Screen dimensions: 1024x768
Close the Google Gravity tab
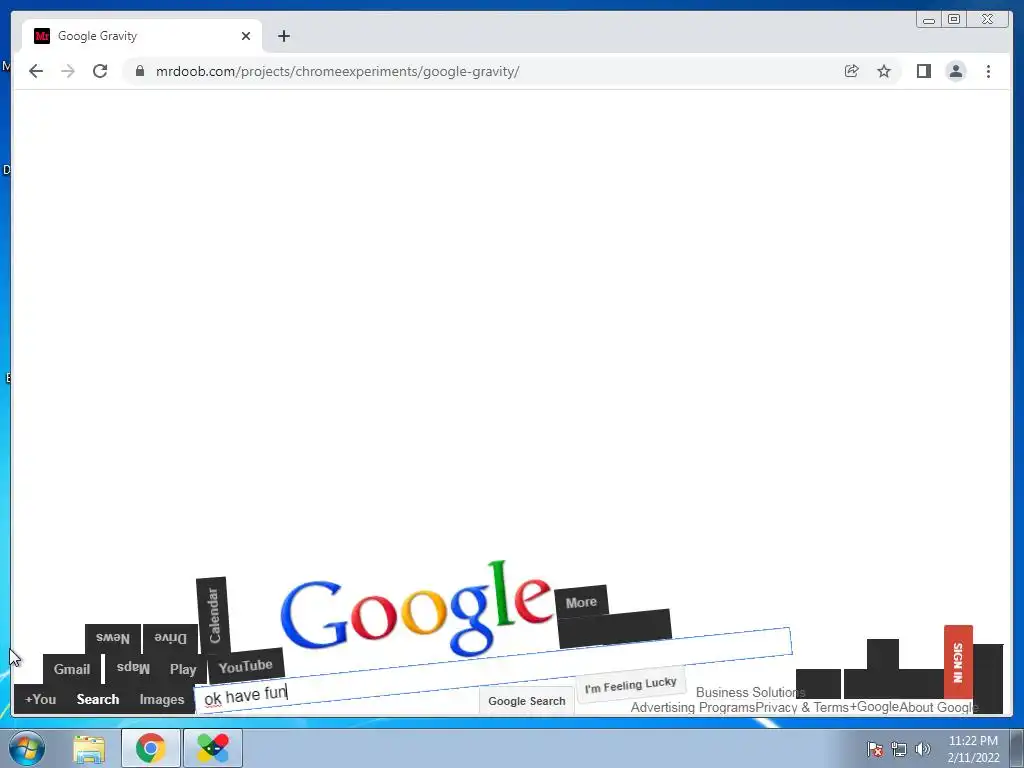[246, 36]
